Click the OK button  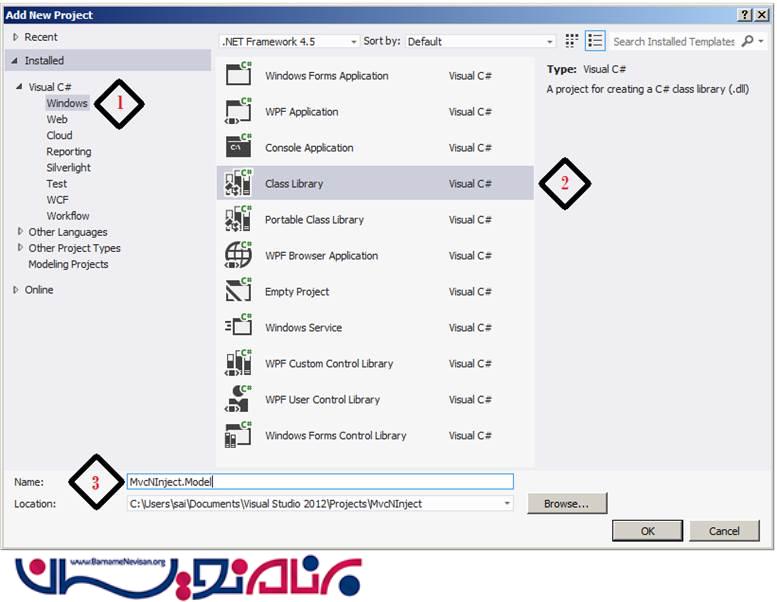[647, 531]
